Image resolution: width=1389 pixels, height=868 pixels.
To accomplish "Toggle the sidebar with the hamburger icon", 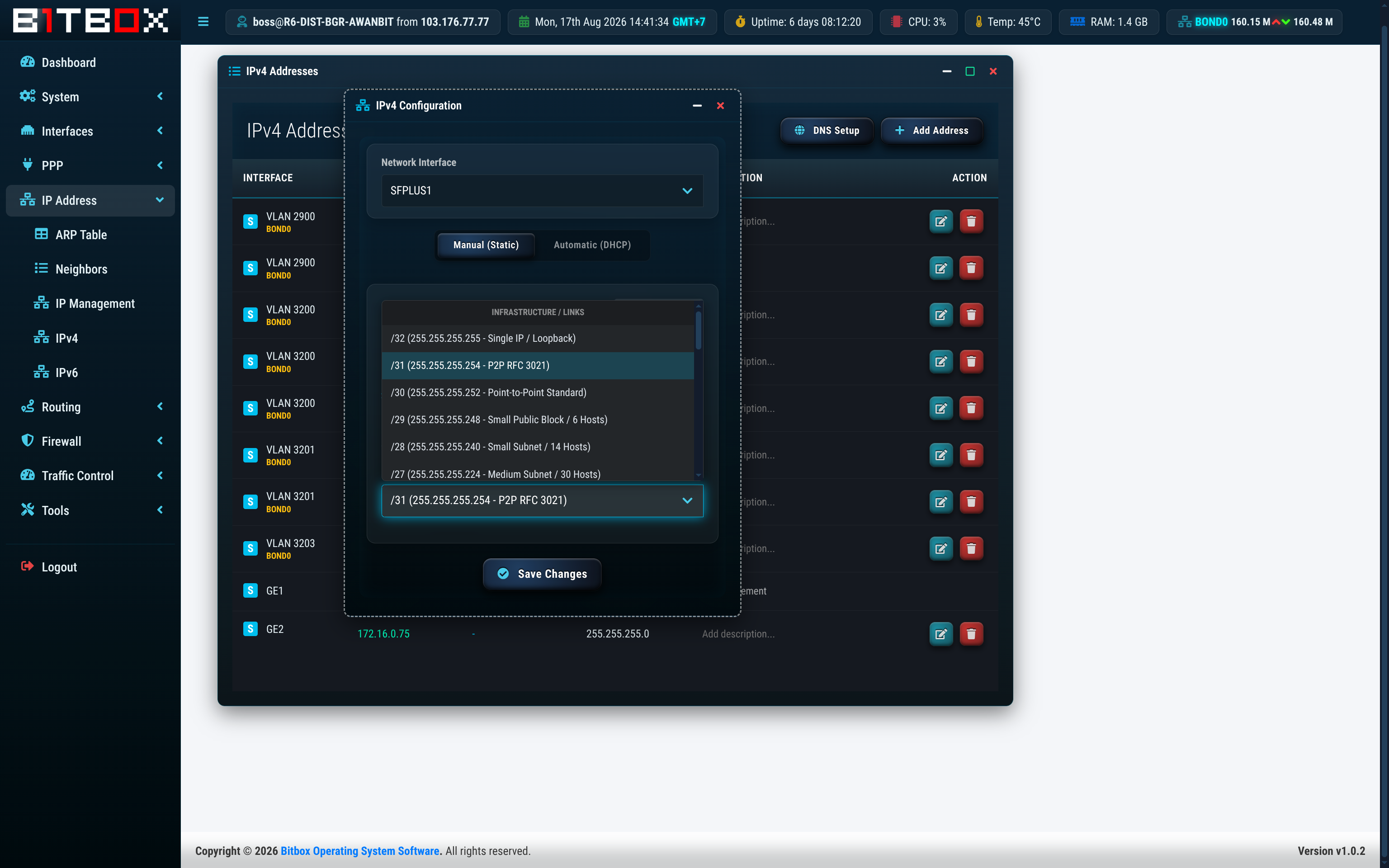I will [x=203, y=22].
